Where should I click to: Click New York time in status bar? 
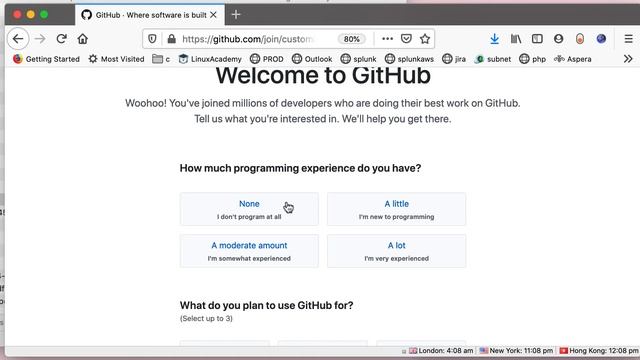pyautogui.click(x=516, y=351)
